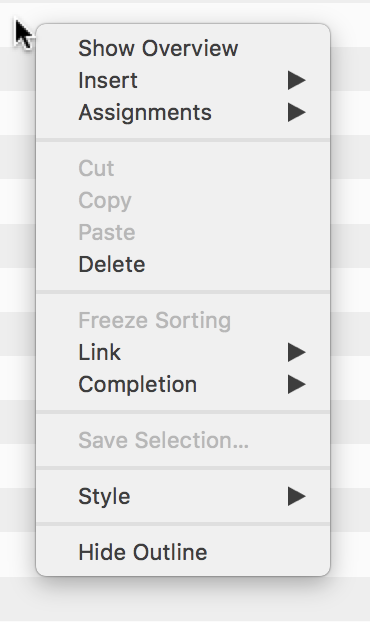Expand the Style submenu arrow

tap(297, 496)
